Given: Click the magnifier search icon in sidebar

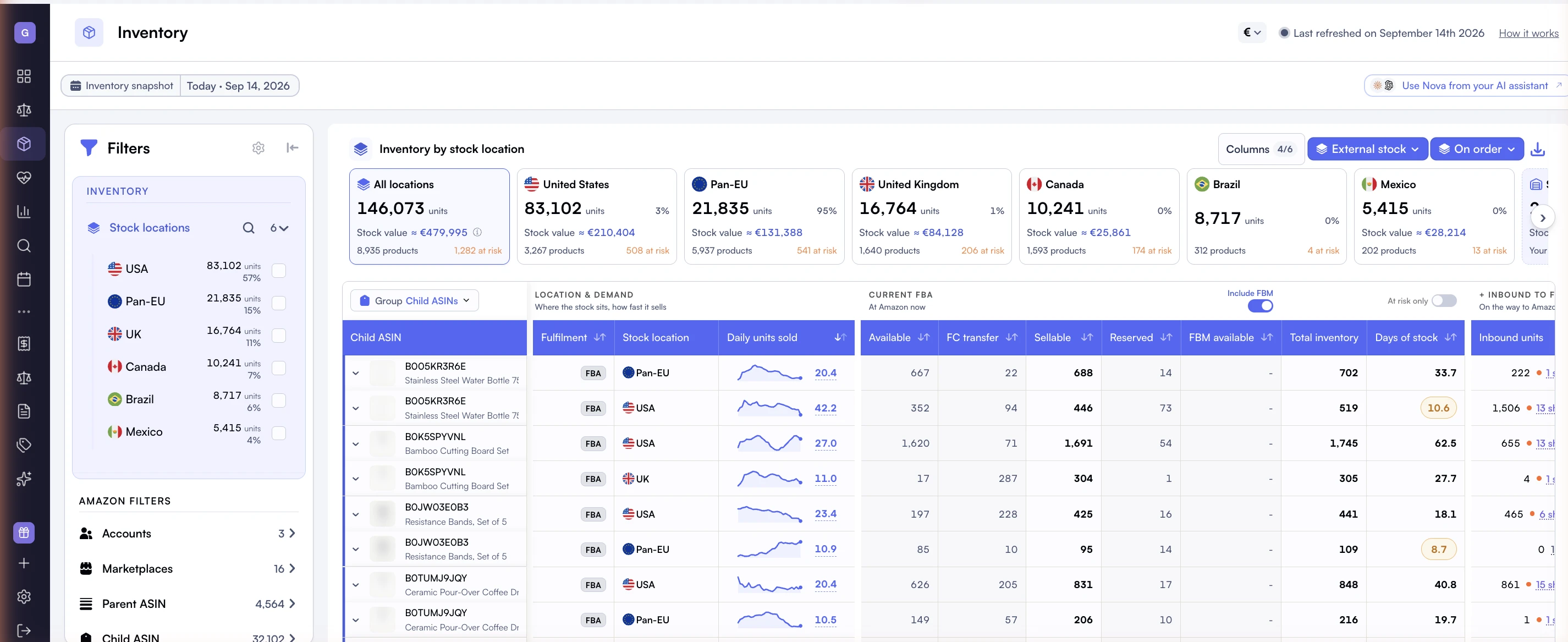Looking at the screenshot, I should 24,245.
